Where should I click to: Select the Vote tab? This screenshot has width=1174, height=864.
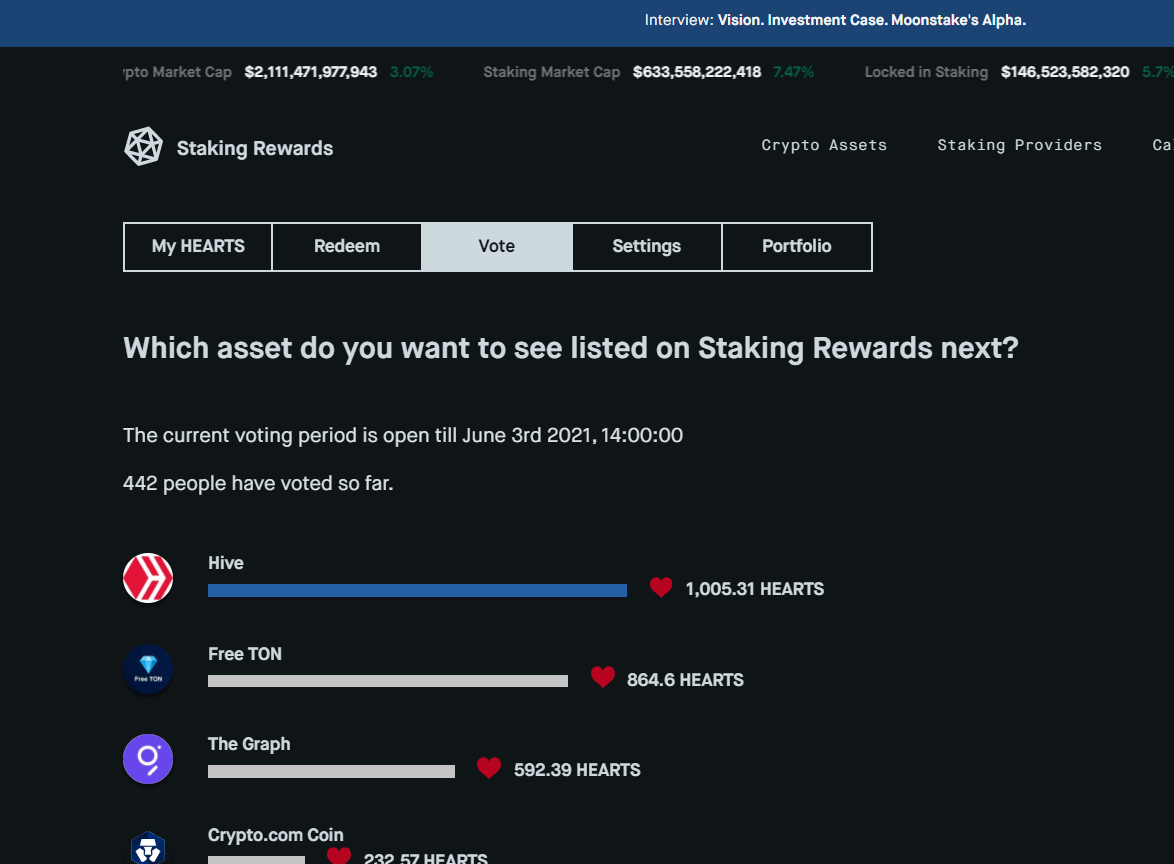(x=496, y=246)
